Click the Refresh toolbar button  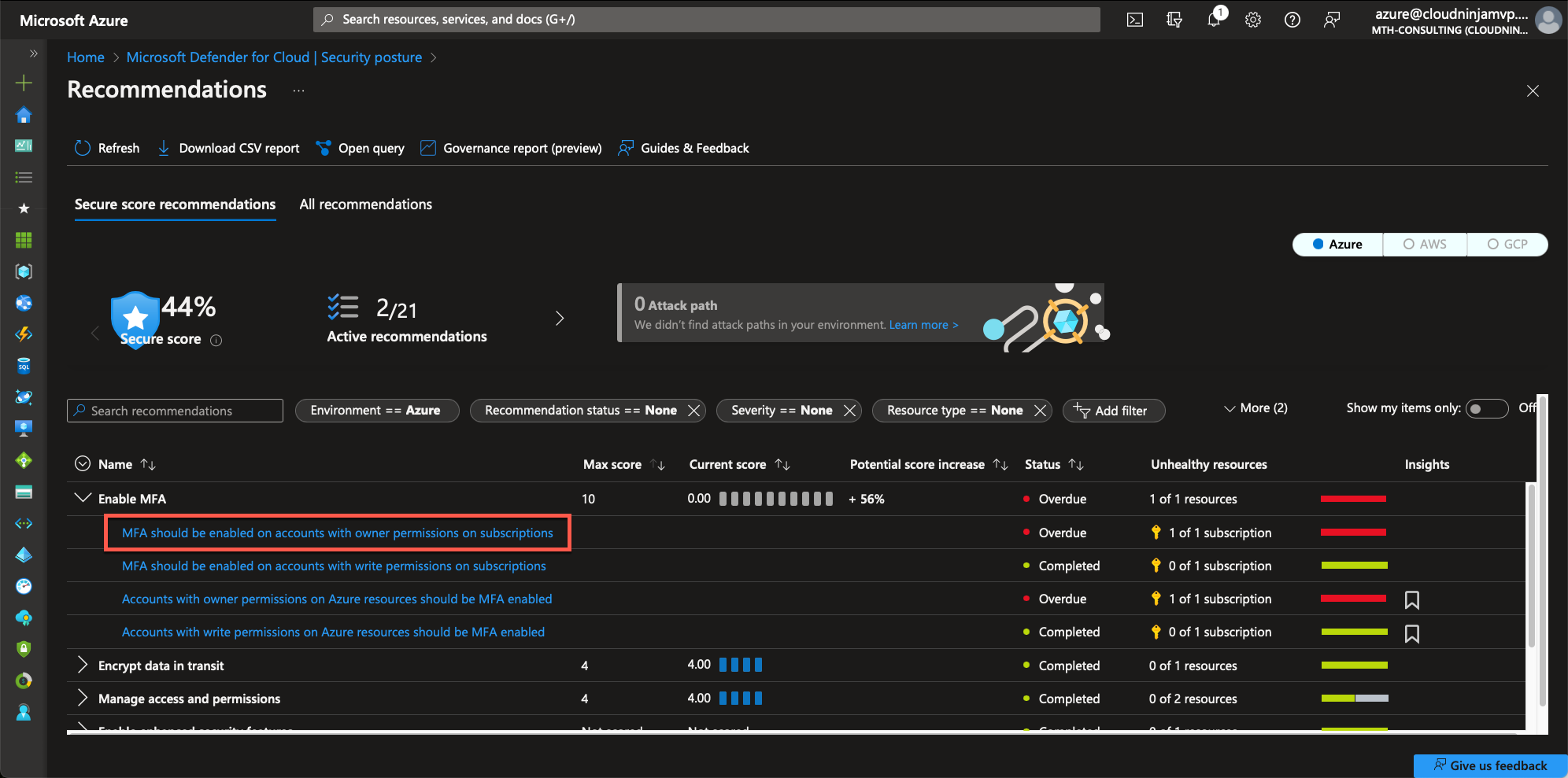tap(107, 148)
